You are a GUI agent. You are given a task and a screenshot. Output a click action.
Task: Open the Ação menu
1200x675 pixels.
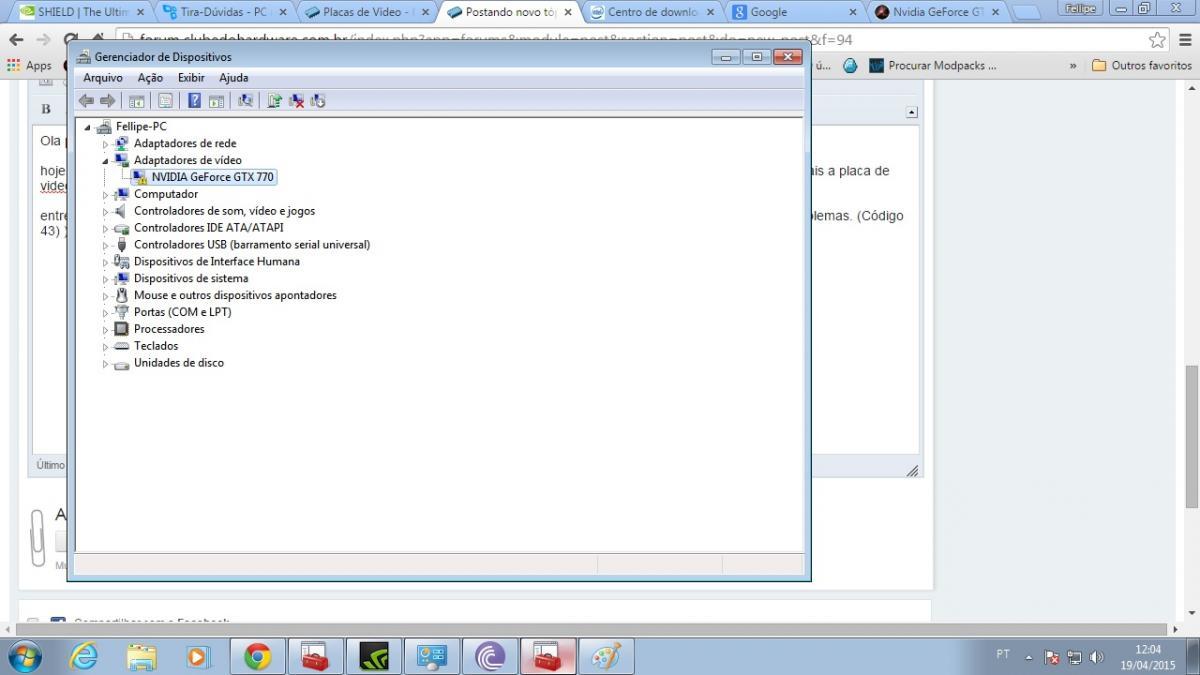[150, 78]
